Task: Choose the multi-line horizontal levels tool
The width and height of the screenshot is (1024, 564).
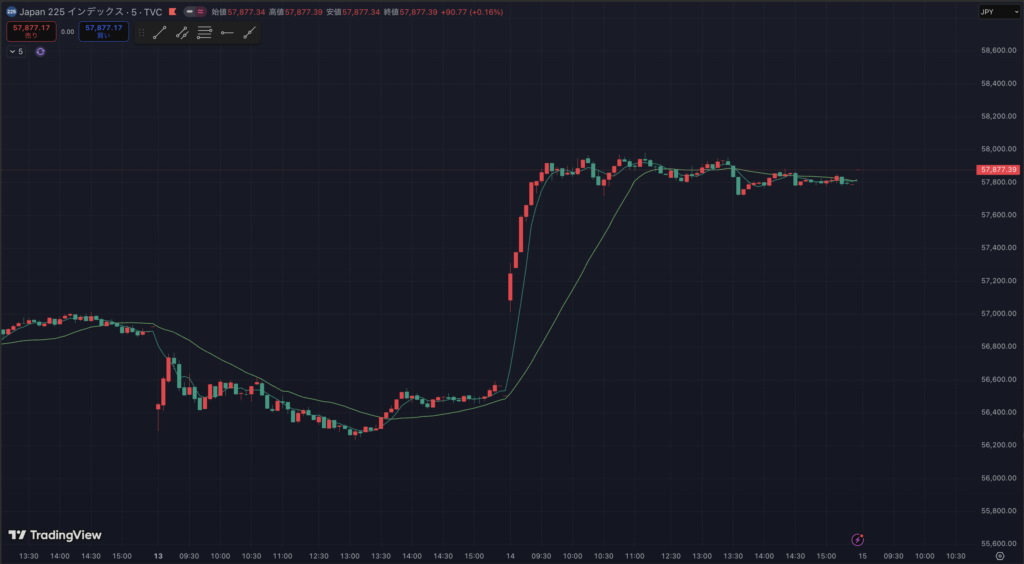Action: click(204, 33)
